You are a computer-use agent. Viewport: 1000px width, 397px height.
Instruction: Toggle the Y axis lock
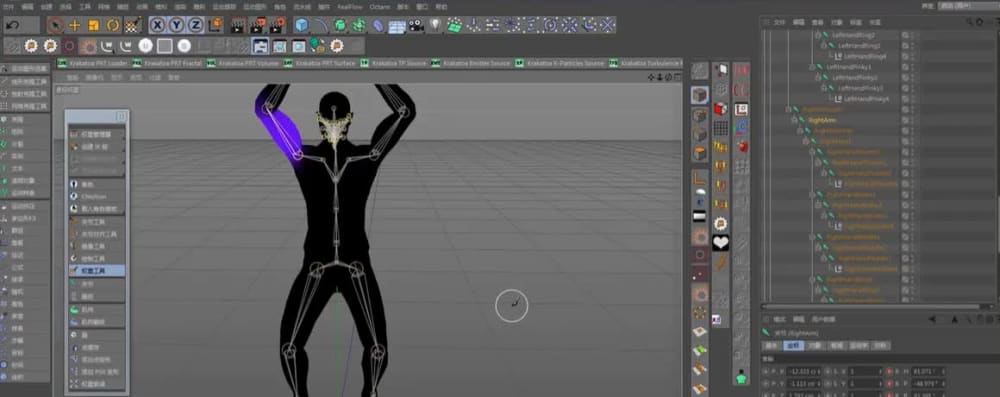tap(177, 25)
